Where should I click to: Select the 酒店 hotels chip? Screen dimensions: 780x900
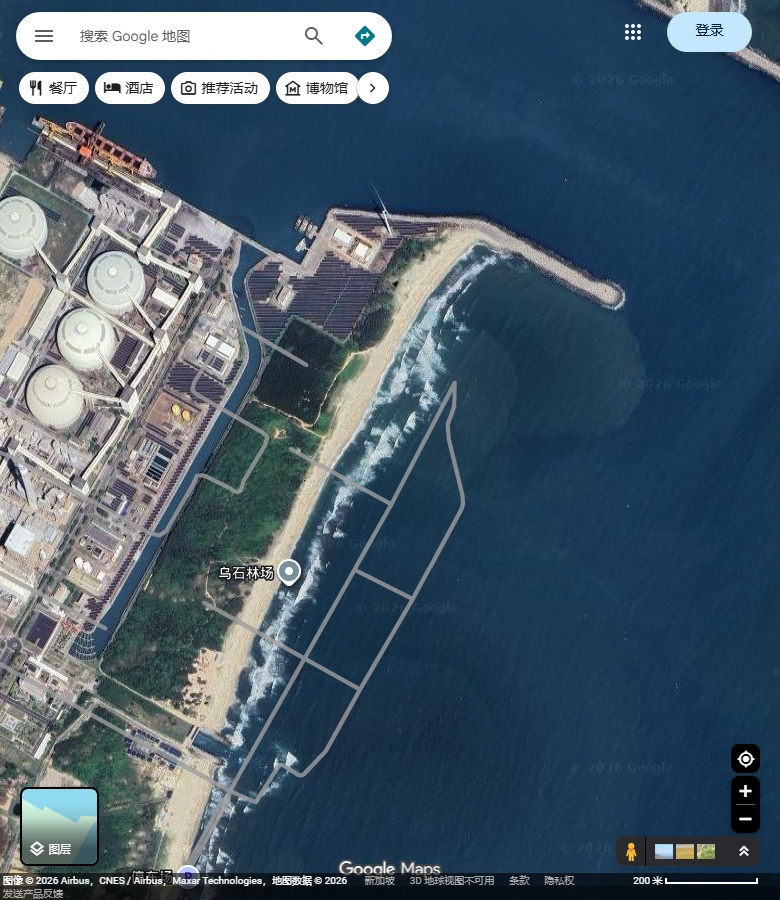129,88
